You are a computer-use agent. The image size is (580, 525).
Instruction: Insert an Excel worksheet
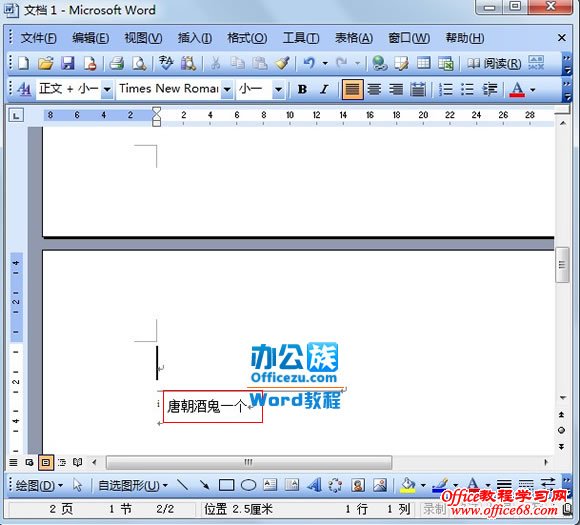click(446, 63)
